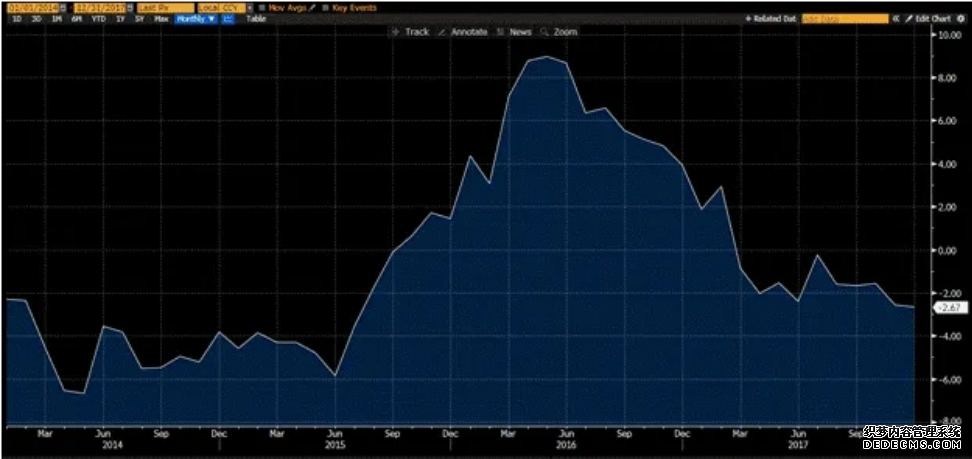
Task: Select 6M time range
Action: 76,19
